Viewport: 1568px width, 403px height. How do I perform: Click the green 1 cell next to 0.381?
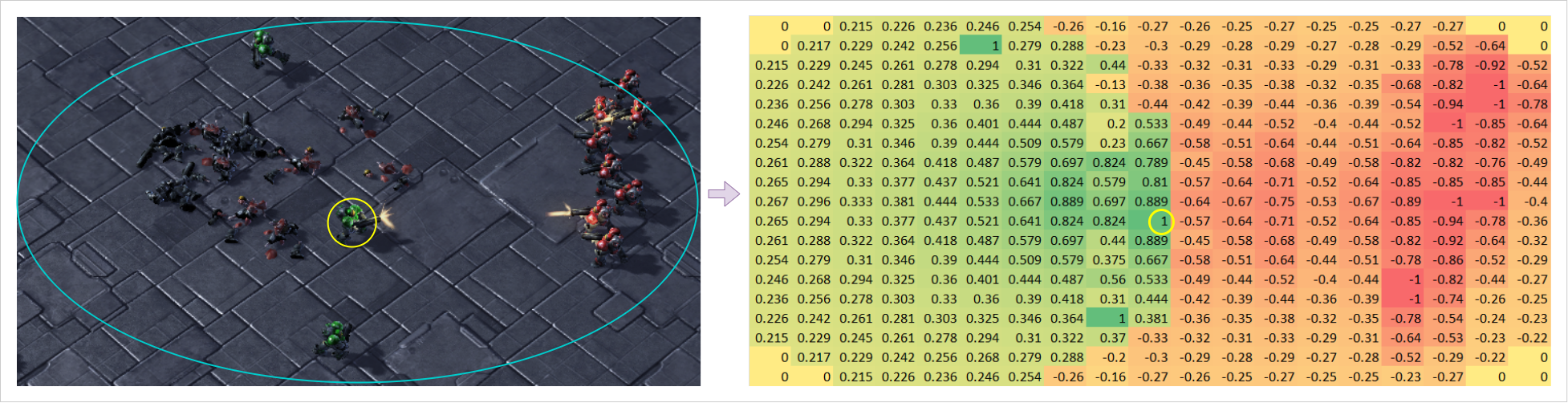tap(1107, 318)
